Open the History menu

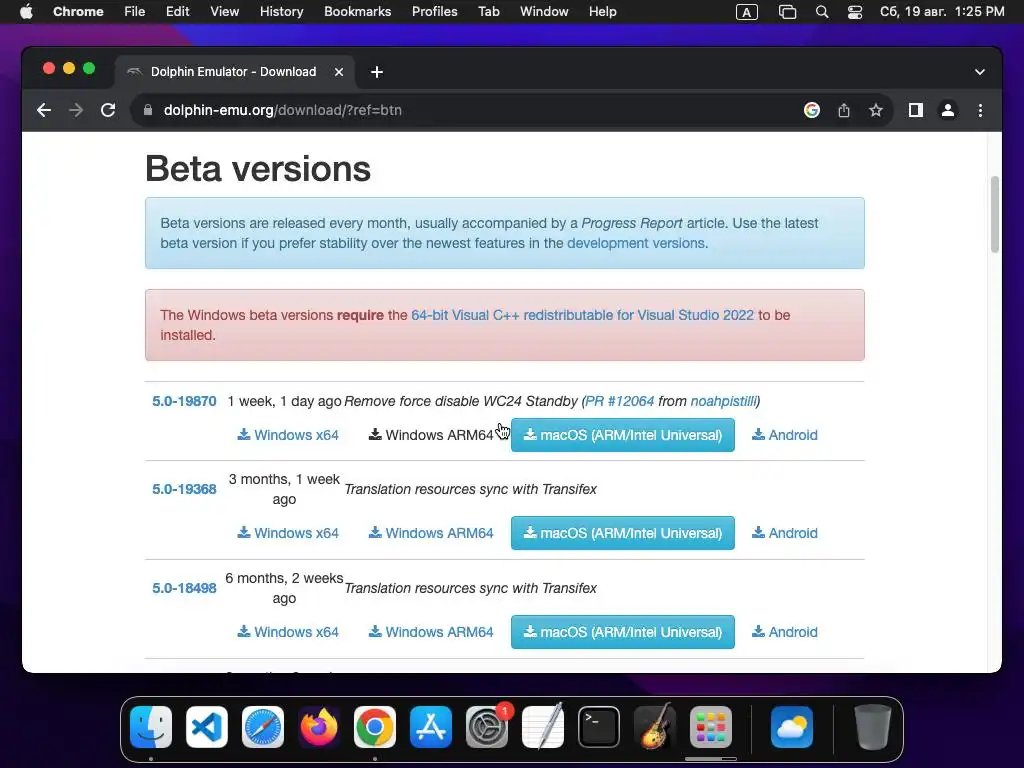281,12
